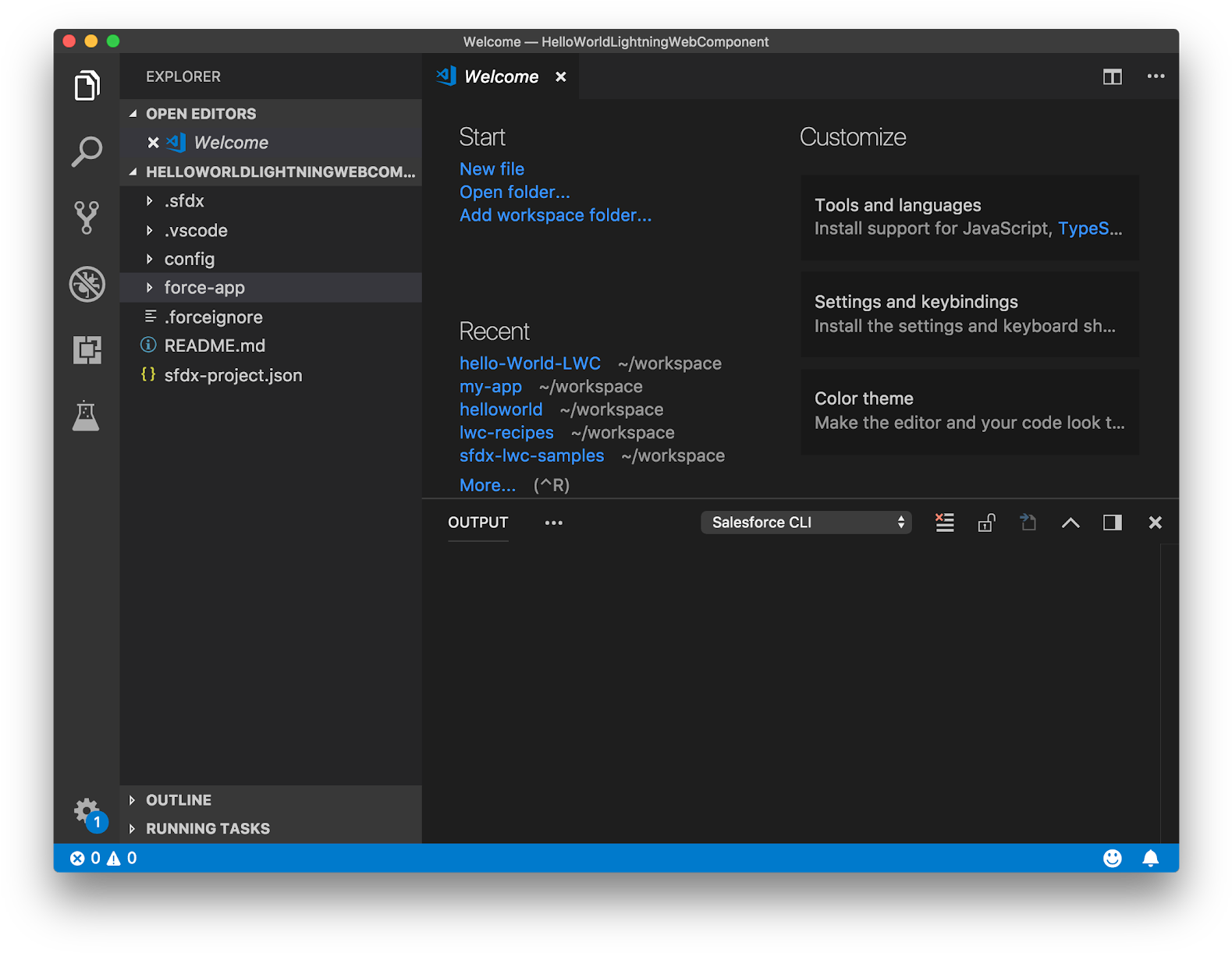1232x953 pixels.
Task: Open the Test beaker view
Action: pyautogui.click(x=86, y=416)
